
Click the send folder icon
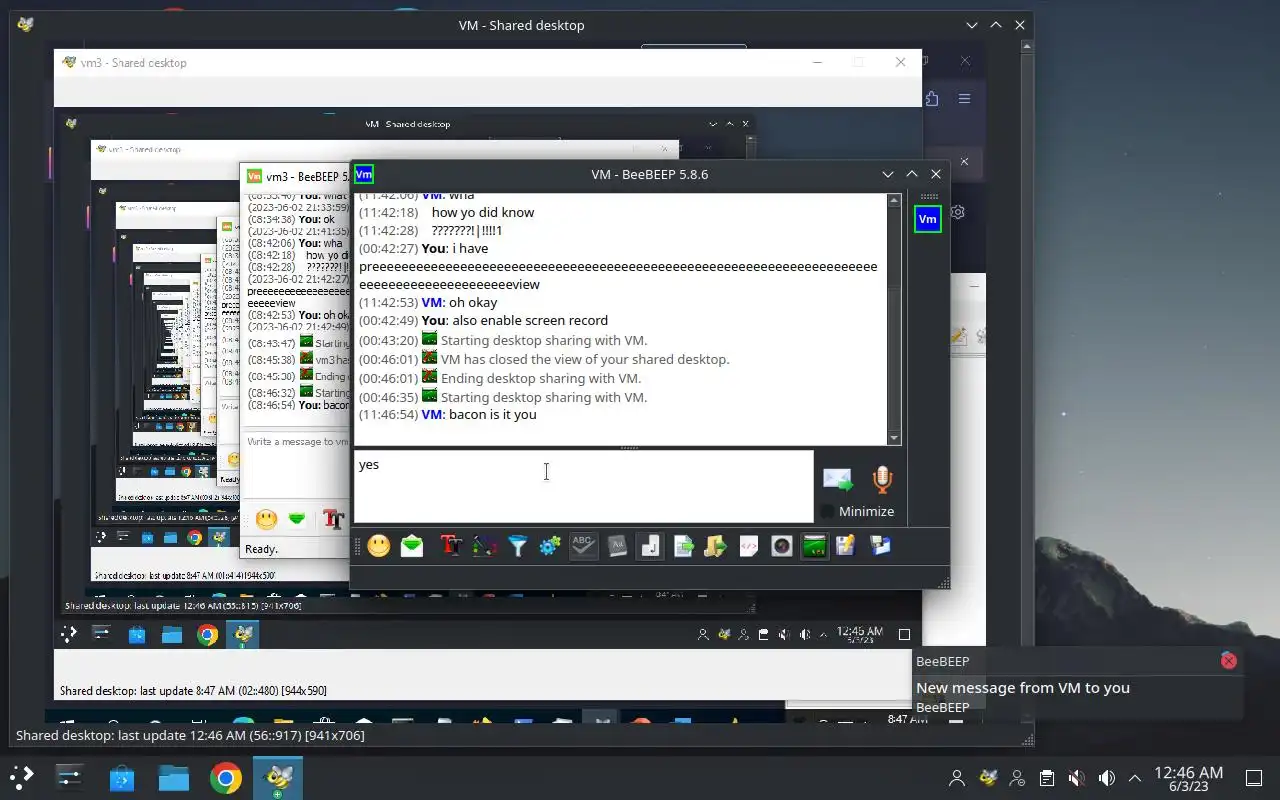(715, 546)
